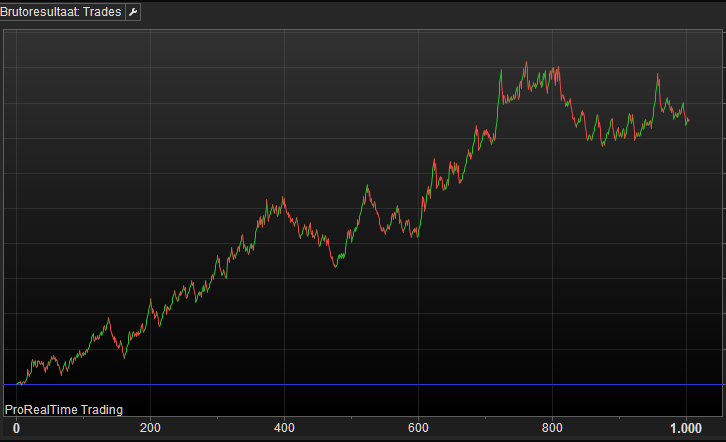726x442 pixels.
Task: Select the 400 label on the x-axis
Action: click(284, 428)
